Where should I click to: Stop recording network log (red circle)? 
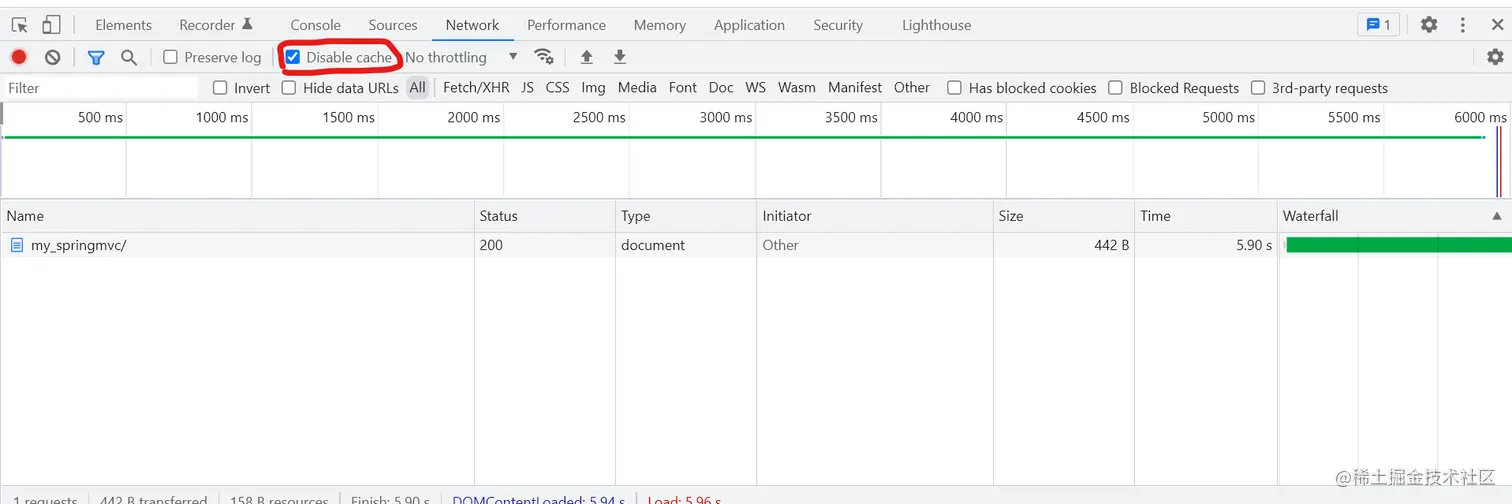[x=19, y=57]
